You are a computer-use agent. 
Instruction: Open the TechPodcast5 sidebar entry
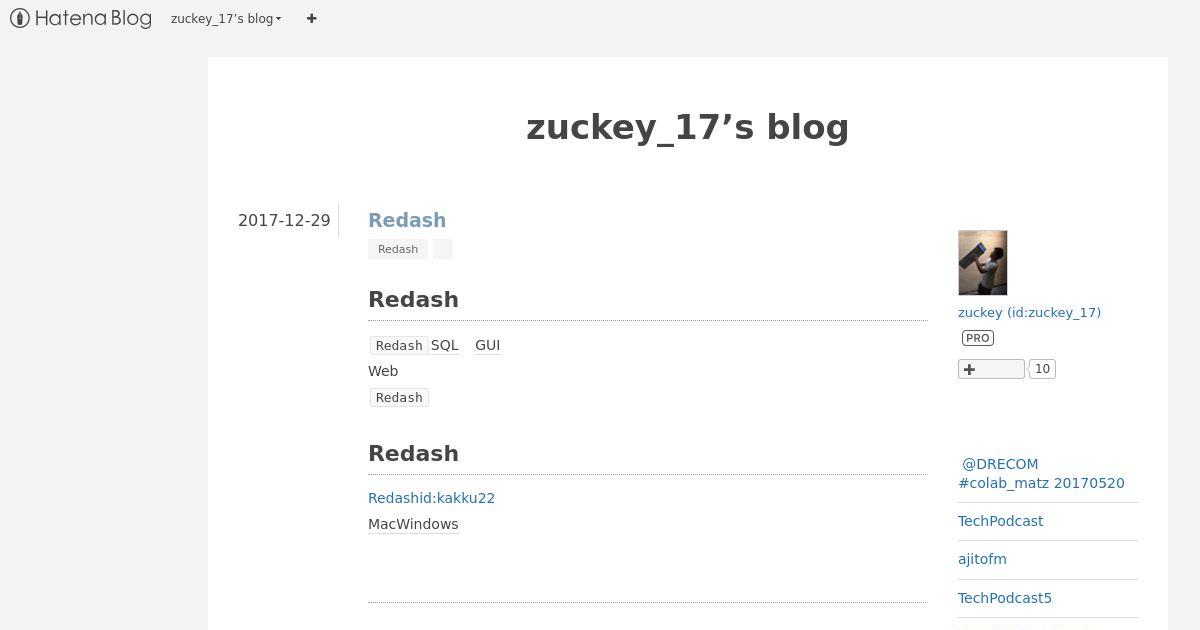pos(1005,598)
